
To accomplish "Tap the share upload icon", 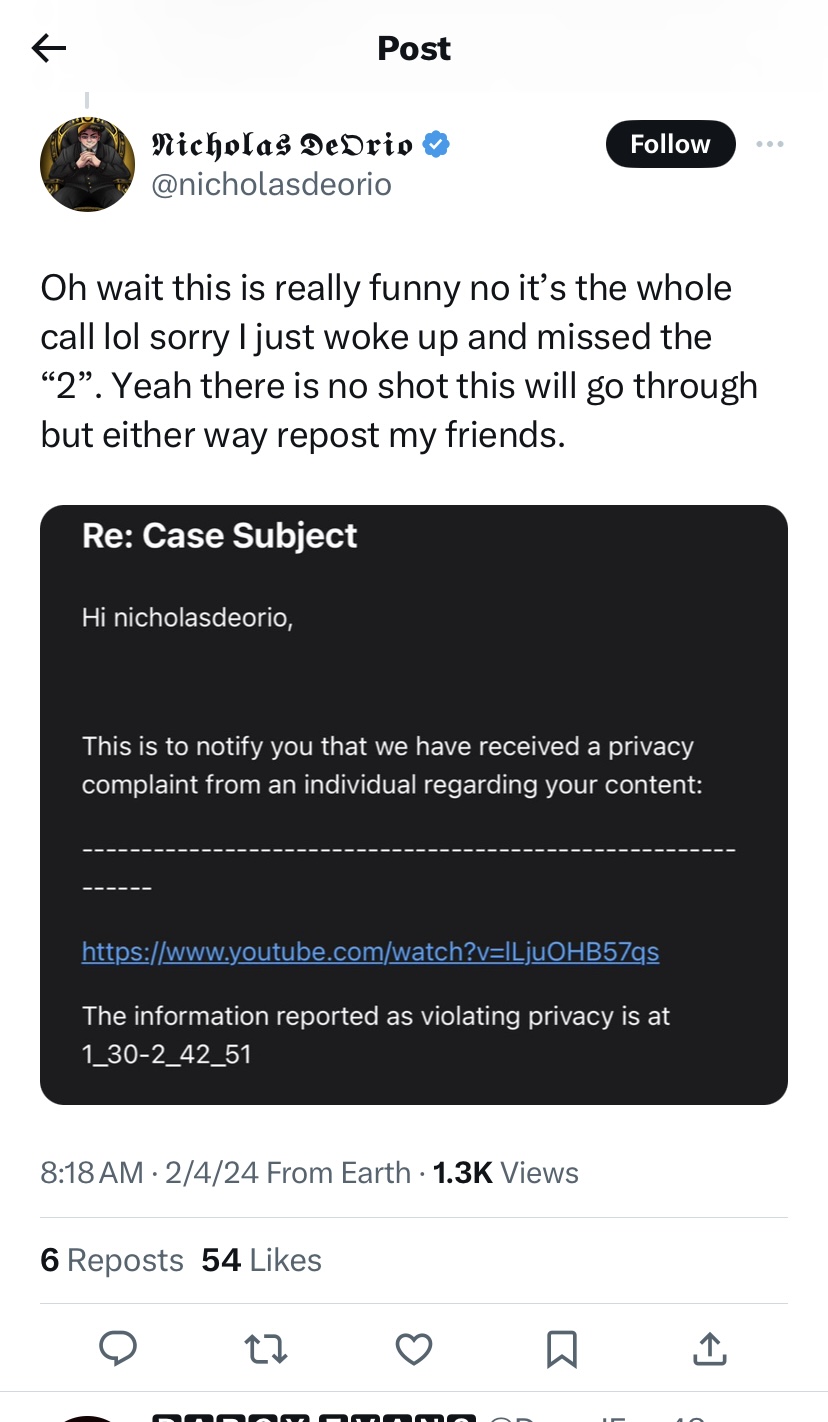I will point(709,1350).
